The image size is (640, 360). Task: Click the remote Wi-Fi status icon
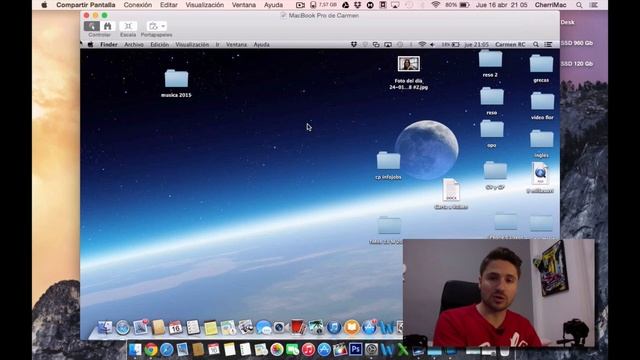click(x=422, y=44)
